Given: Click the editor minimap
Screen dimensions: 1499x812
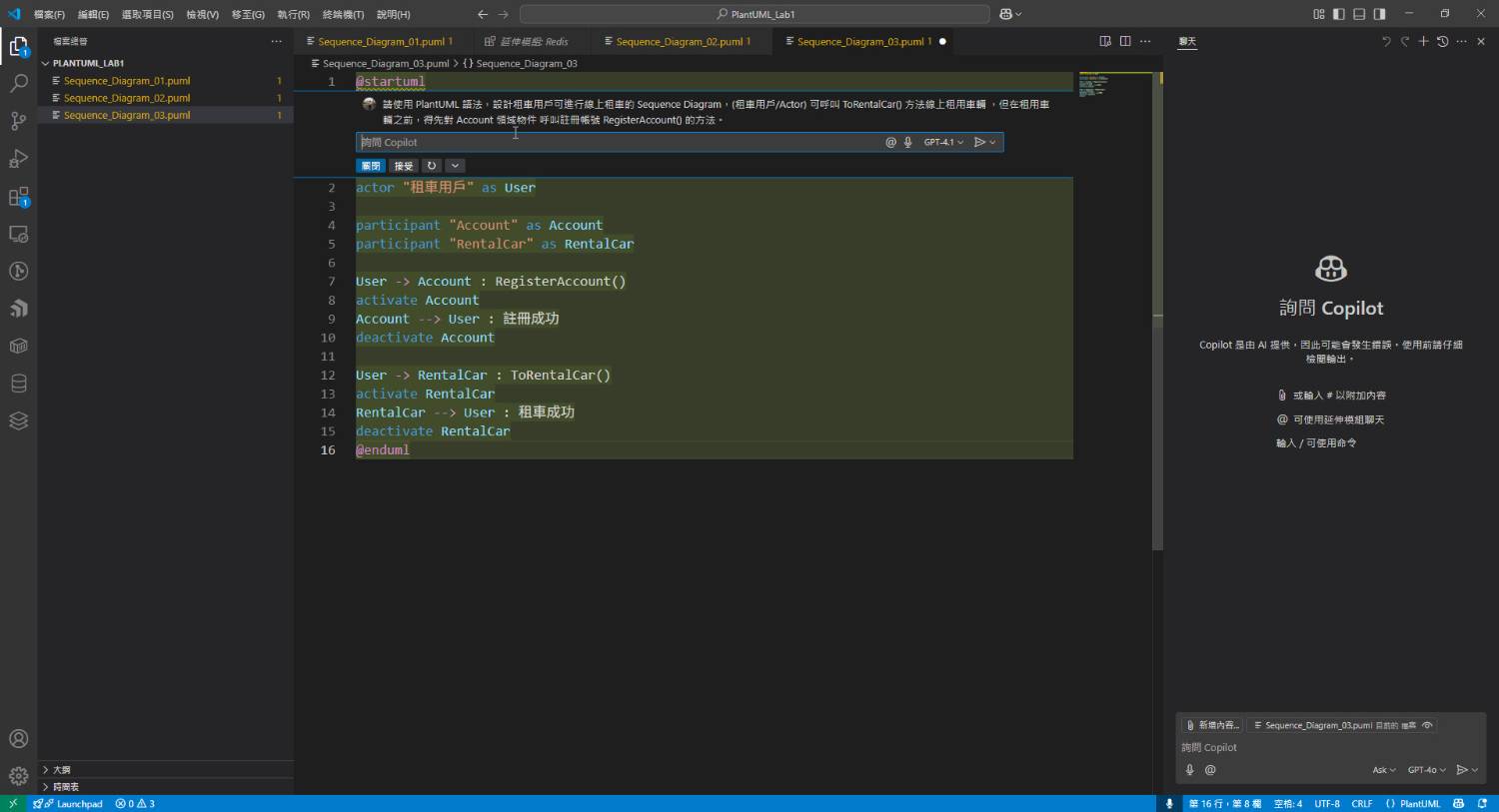Looking at the screenshot, I should click(x=1115, y=83).
